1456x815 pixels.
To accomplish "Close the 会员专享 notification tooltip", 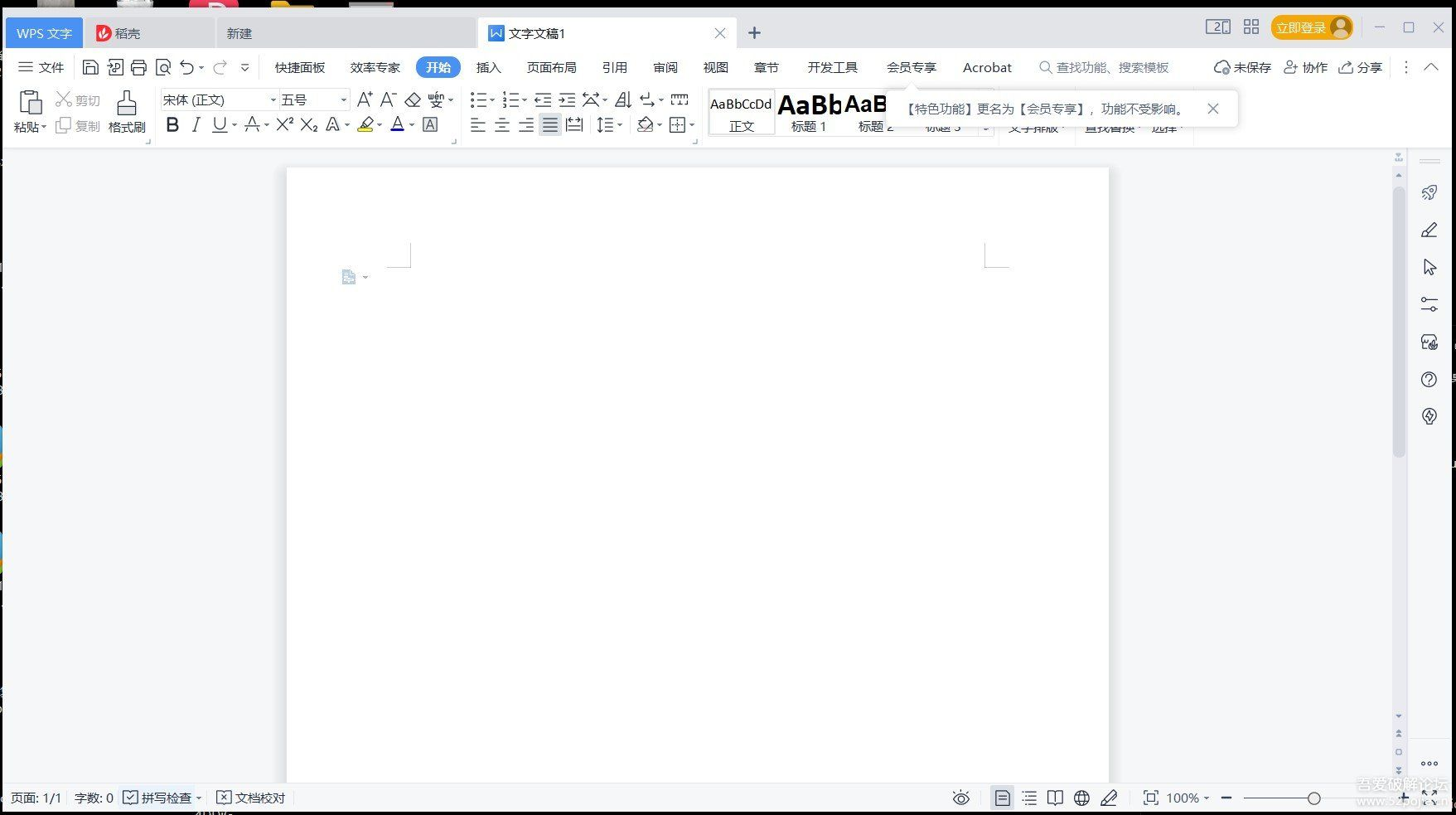I will tap(1212, 109).
